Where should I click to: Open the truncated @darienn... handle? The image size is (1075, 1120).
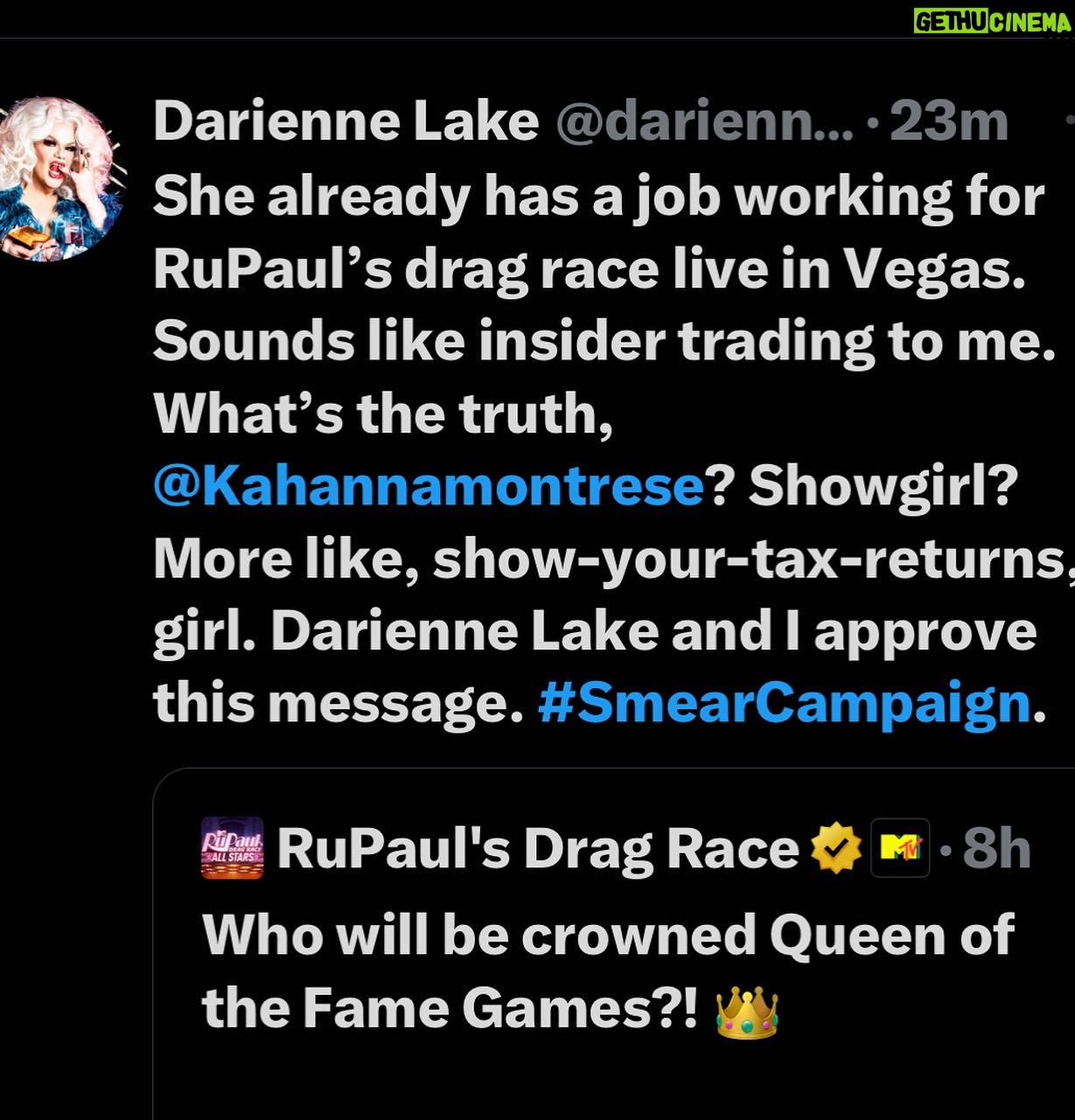704,122
